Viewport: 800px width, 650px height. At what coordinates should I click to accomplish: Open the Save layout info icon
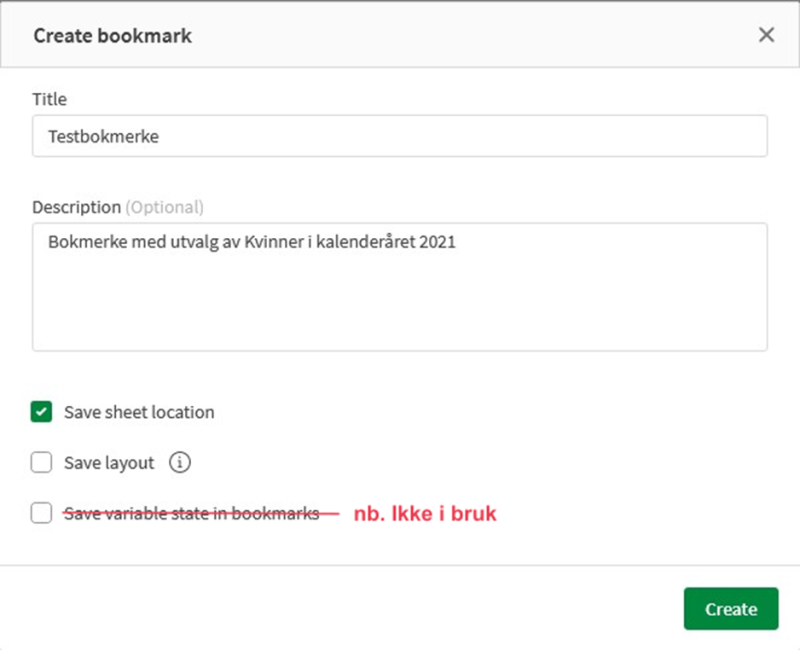pyautogui.click(x=180, y=462)
